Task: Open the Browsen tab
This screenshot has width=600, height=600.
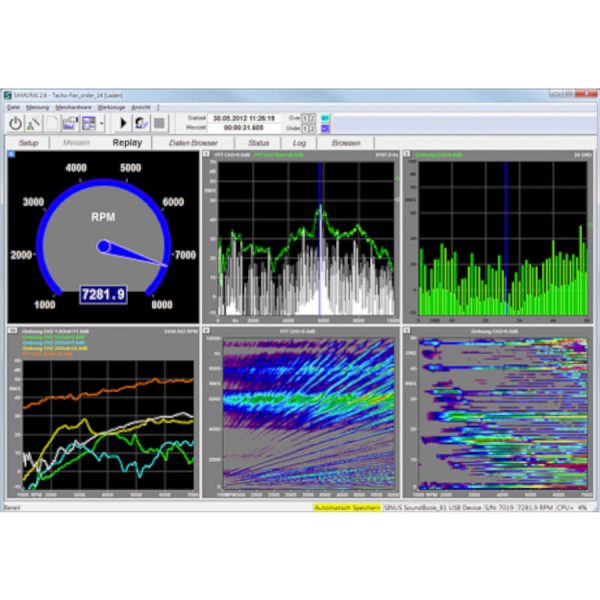Action: click(346, 143)
